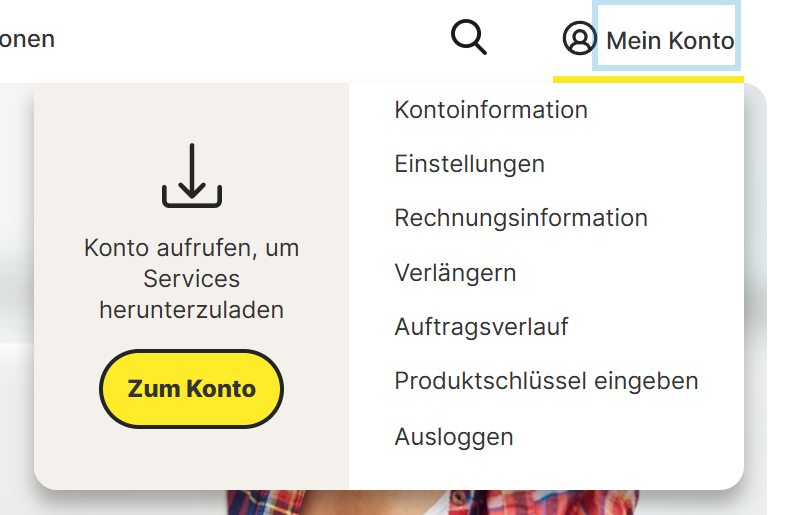Collapse the Mein Konto dropdown label
The height and width of the screenshot is (515, 788).
[x=670, y=40]
